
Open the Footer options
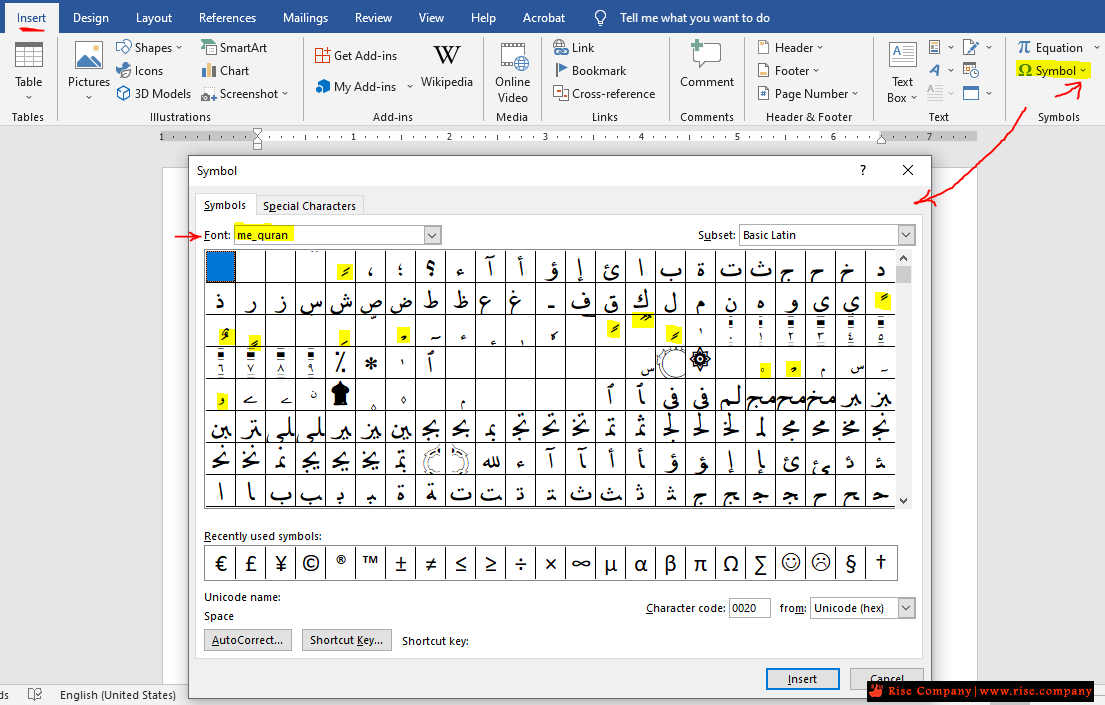[788, 70]
